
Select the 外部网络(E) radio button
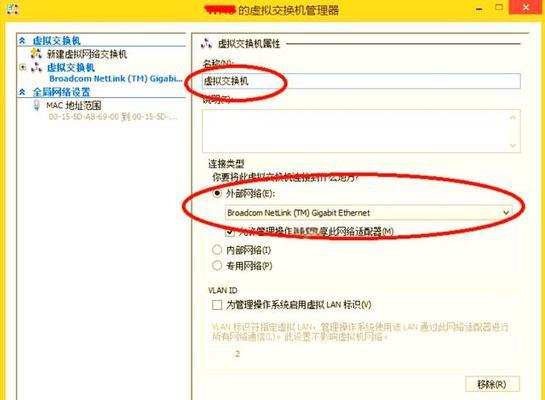(217, 193)
